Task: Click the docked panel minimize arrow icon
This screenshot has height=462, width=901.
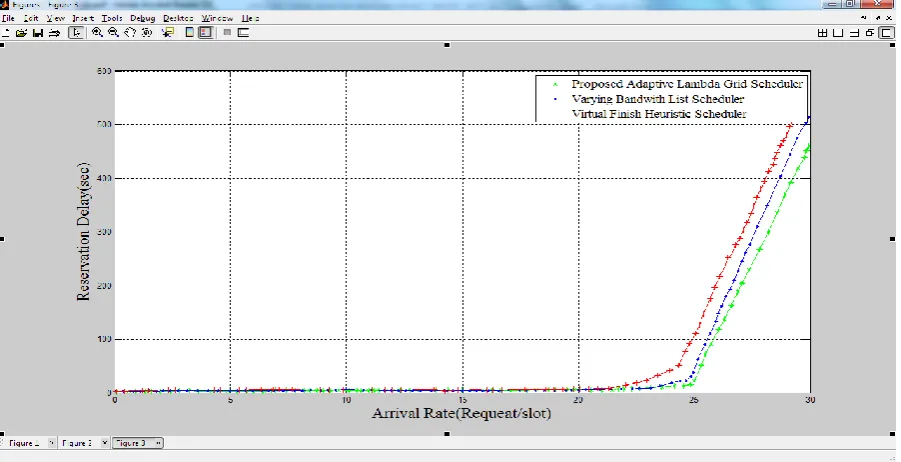Action: 863,18
